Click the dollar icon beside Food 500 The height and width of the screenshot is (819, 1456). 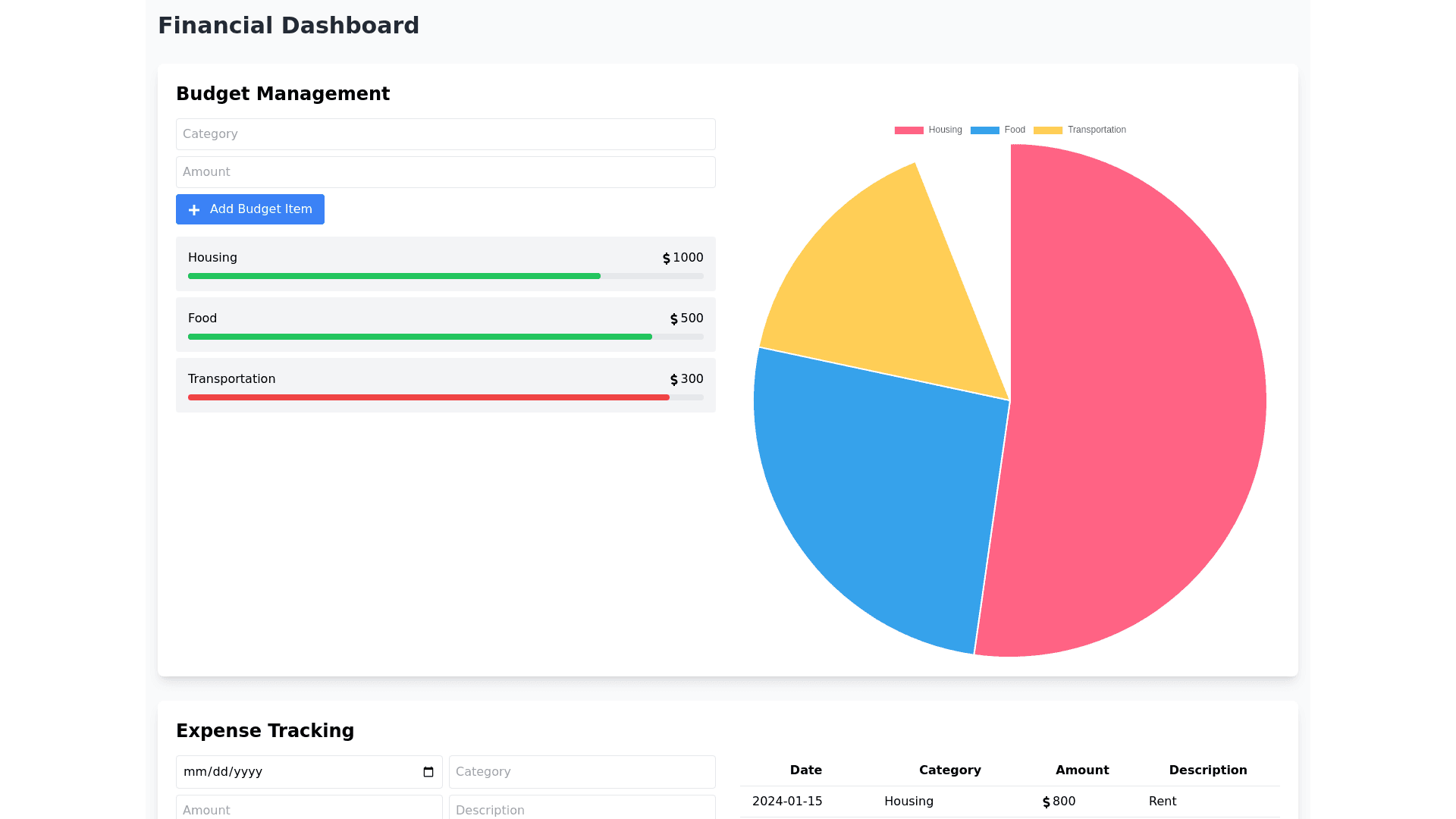674,319
